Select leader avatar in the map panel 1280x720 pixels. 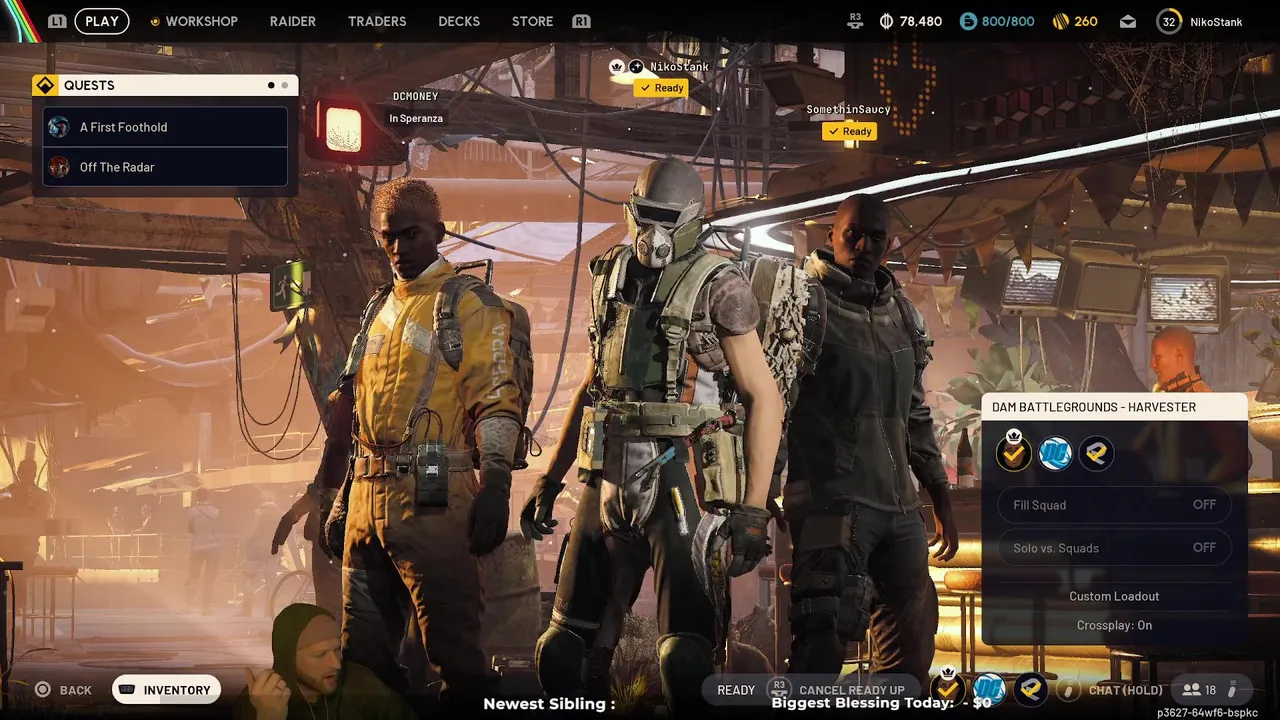1014,453
